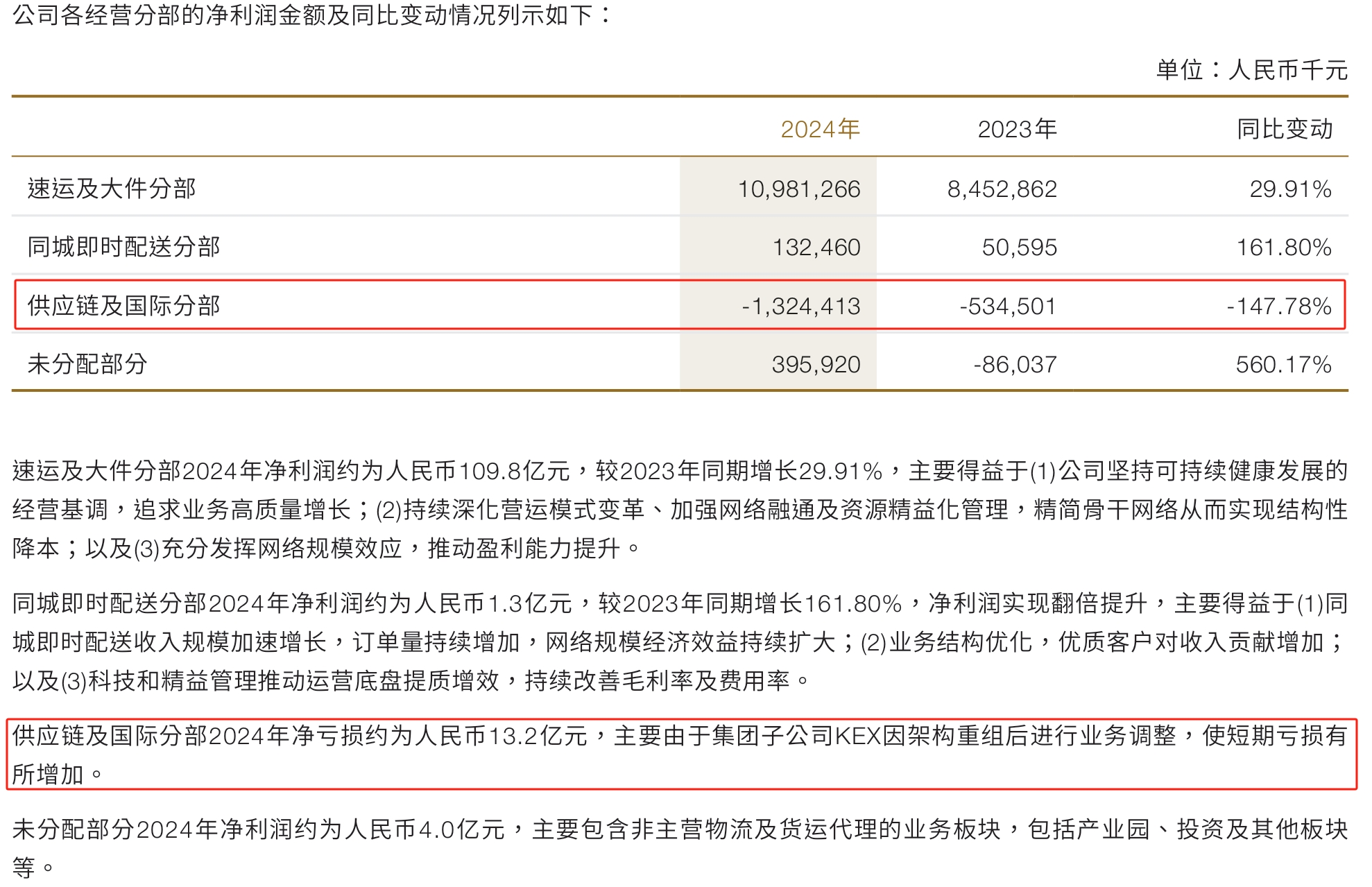Click the paragraph starting 速运及大件分部2024年净利润
Screen dimensions: 1372x887
pyautogui.click(x=680, y=510)
